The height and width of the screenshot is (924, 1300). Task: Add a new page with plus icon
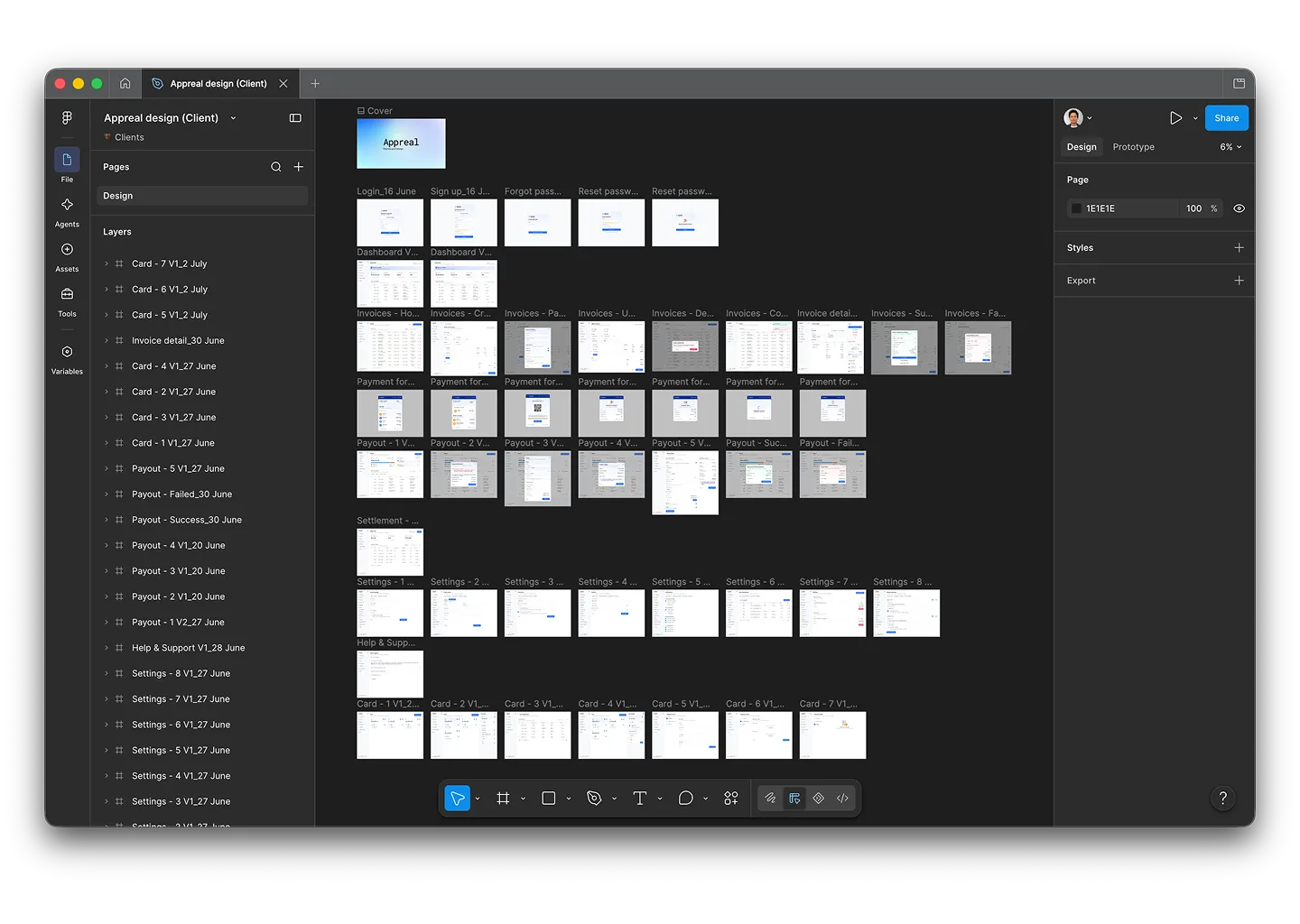[x=299, y=167]
